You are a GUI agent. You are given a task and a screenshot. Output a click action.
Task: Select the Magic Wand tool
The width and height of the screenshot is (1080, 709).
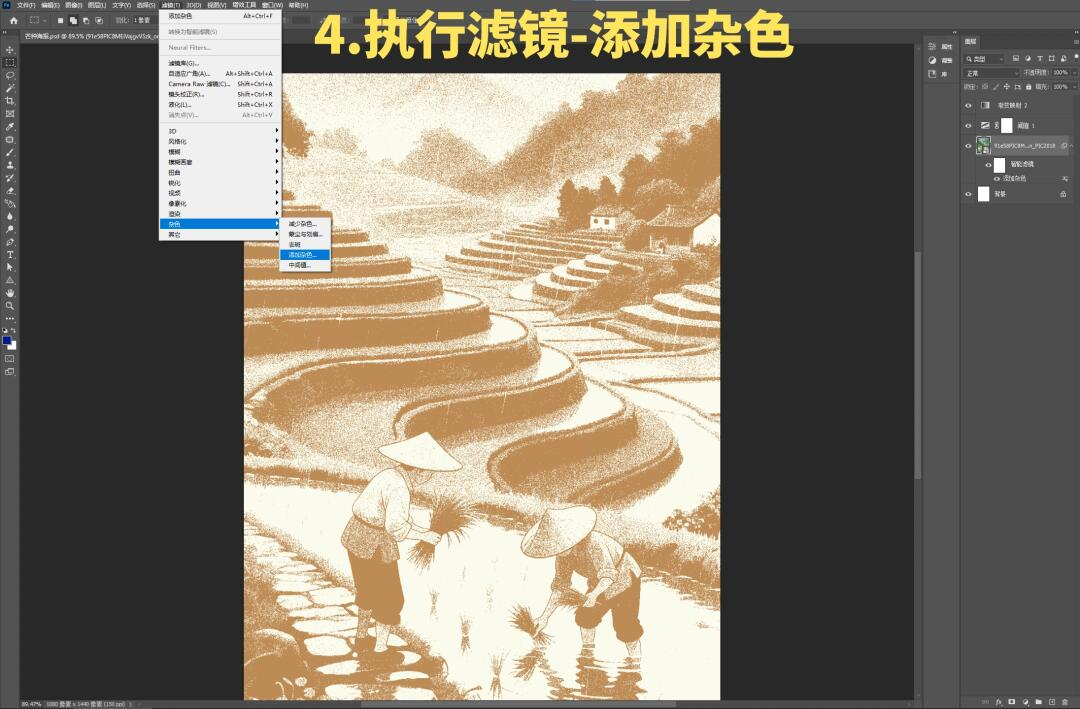click(x=10, y=88)
